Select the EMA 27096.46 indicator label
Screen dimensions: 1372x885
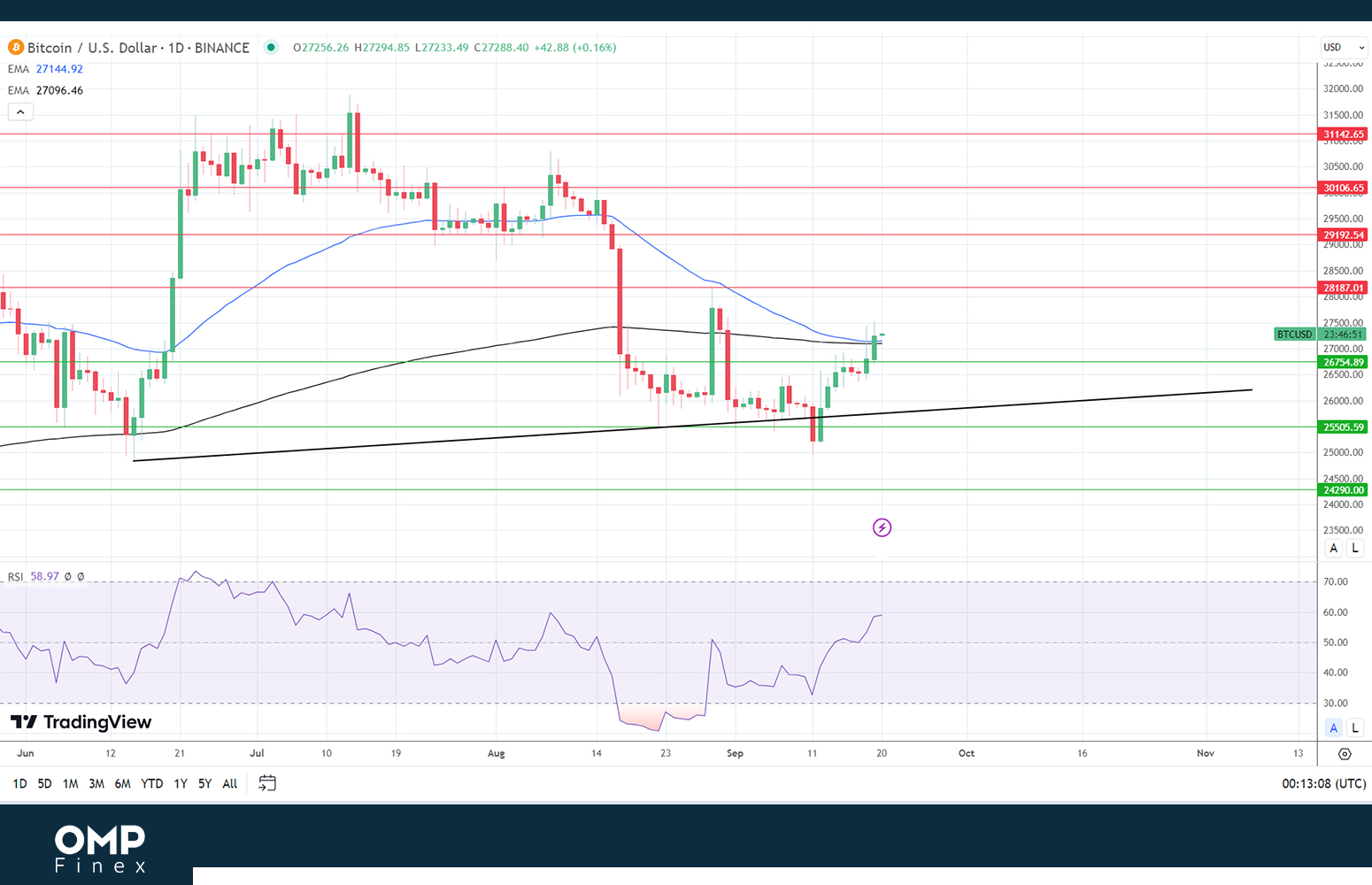point(45,90)
